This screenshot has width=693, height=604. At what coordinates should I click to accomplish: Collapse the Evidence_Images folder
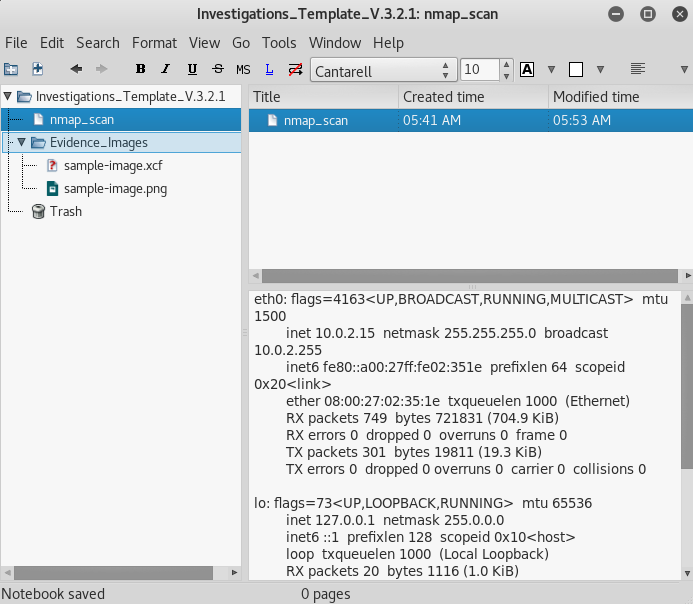pos(21,142)
